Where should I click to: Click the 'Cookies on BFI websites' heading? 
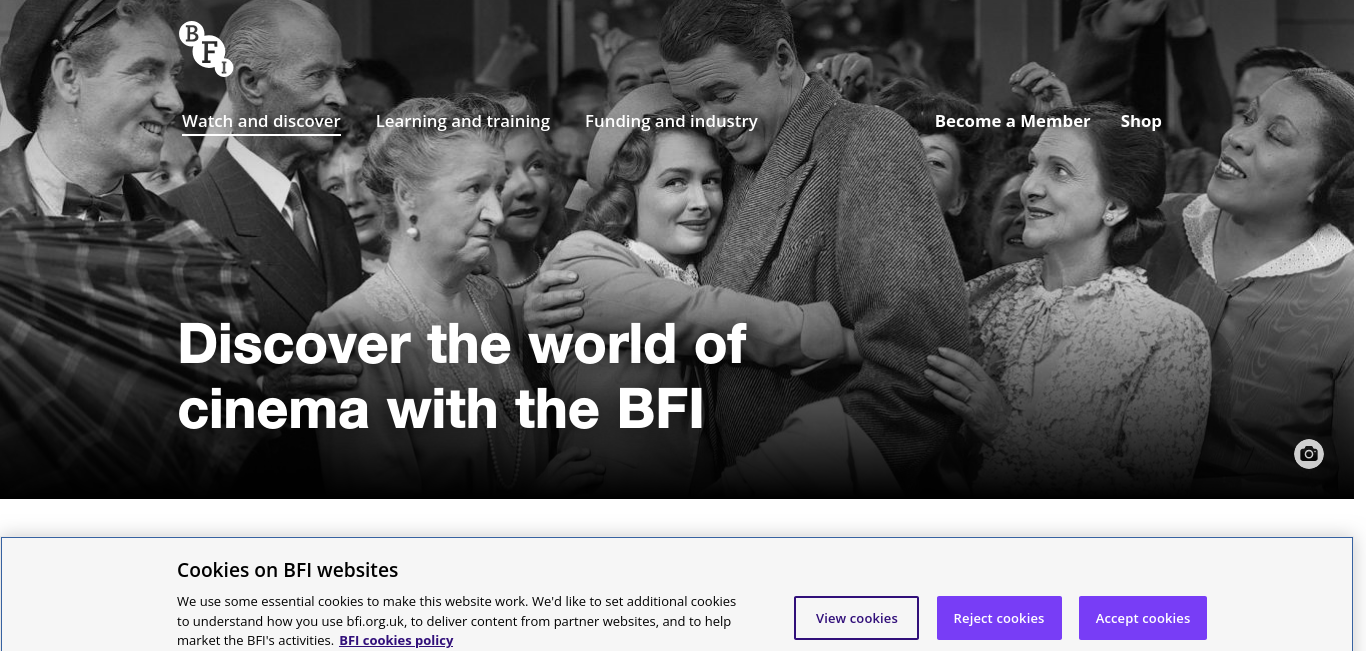point(288,570)
